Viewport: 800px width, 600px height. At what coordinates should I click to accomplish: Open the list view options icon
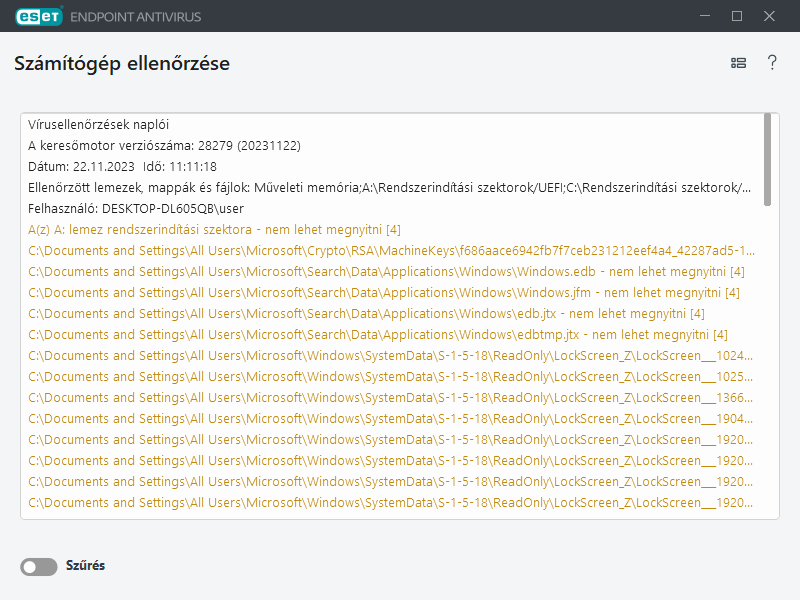point(738,63)
